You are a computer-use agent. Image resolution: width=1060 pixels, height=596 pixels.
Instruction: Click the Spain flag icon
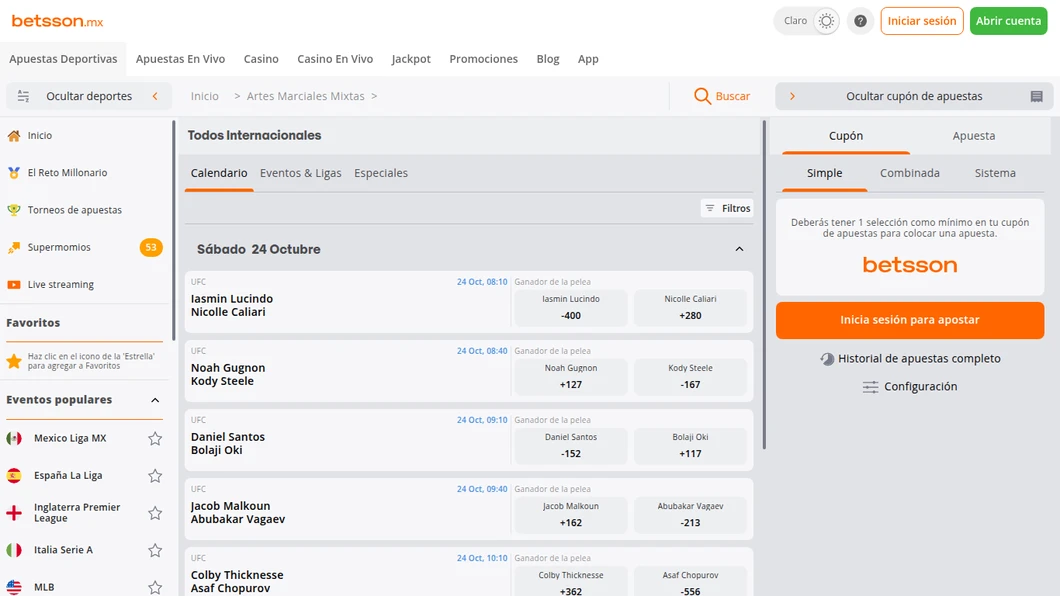point(14,476)
